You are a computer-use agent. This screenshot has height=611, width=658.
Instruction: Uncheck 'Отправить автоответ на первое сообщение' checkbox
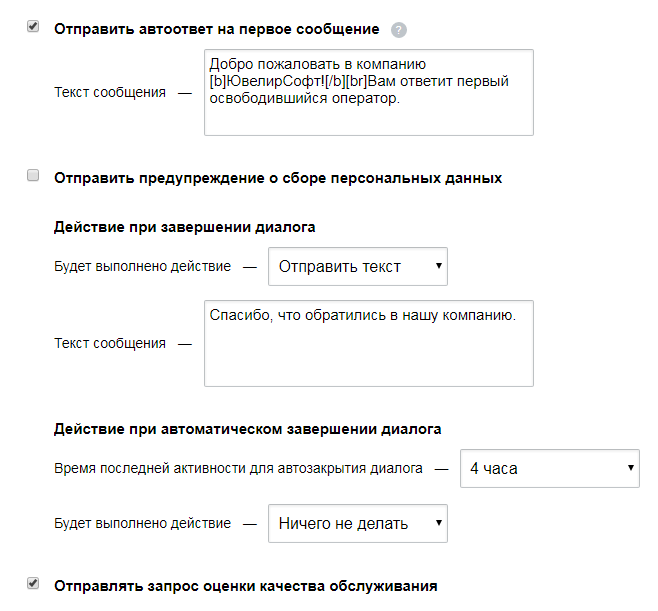click(x=33, y=26)
